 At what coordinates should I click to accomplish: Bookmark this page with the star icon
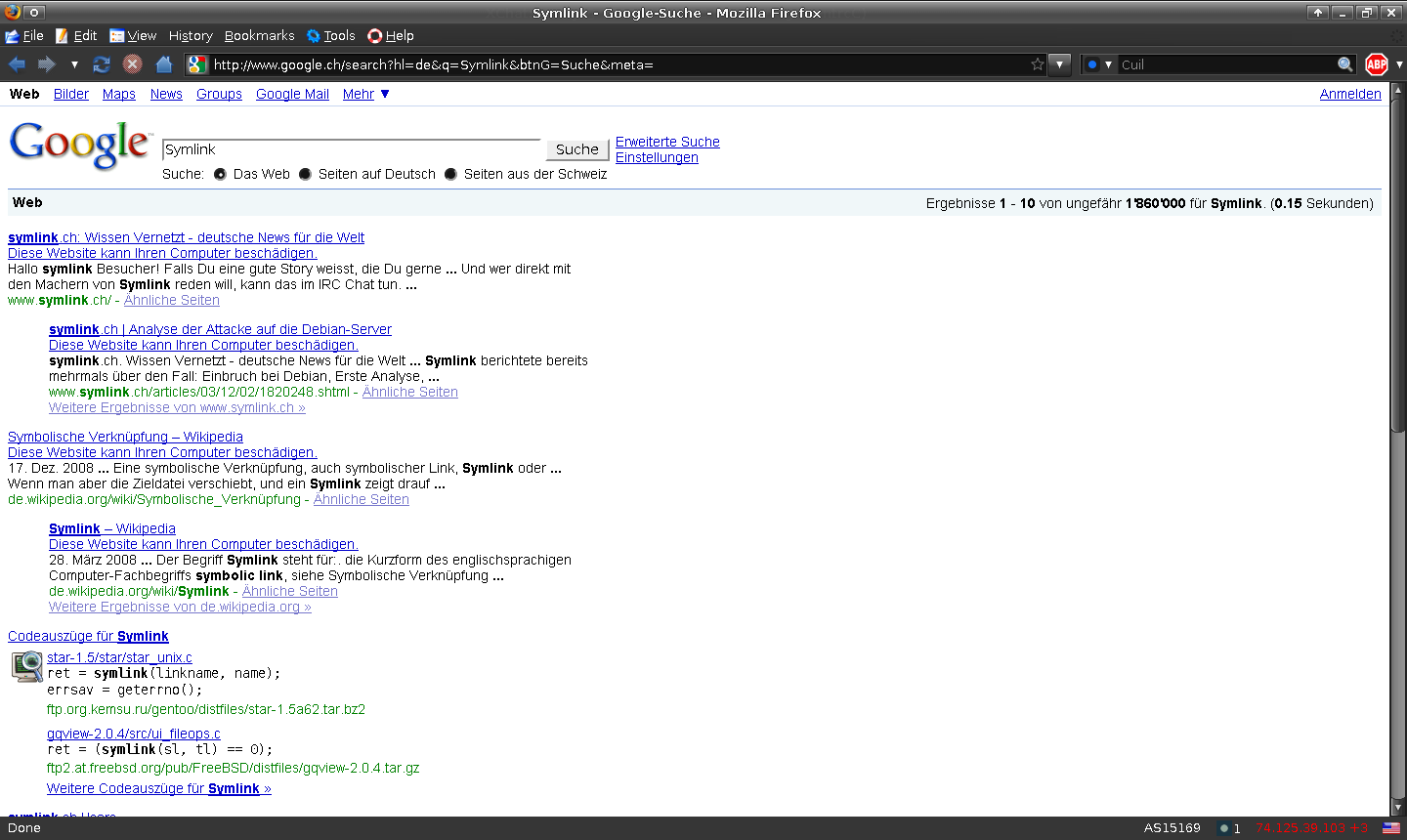tap(1038, 64)
